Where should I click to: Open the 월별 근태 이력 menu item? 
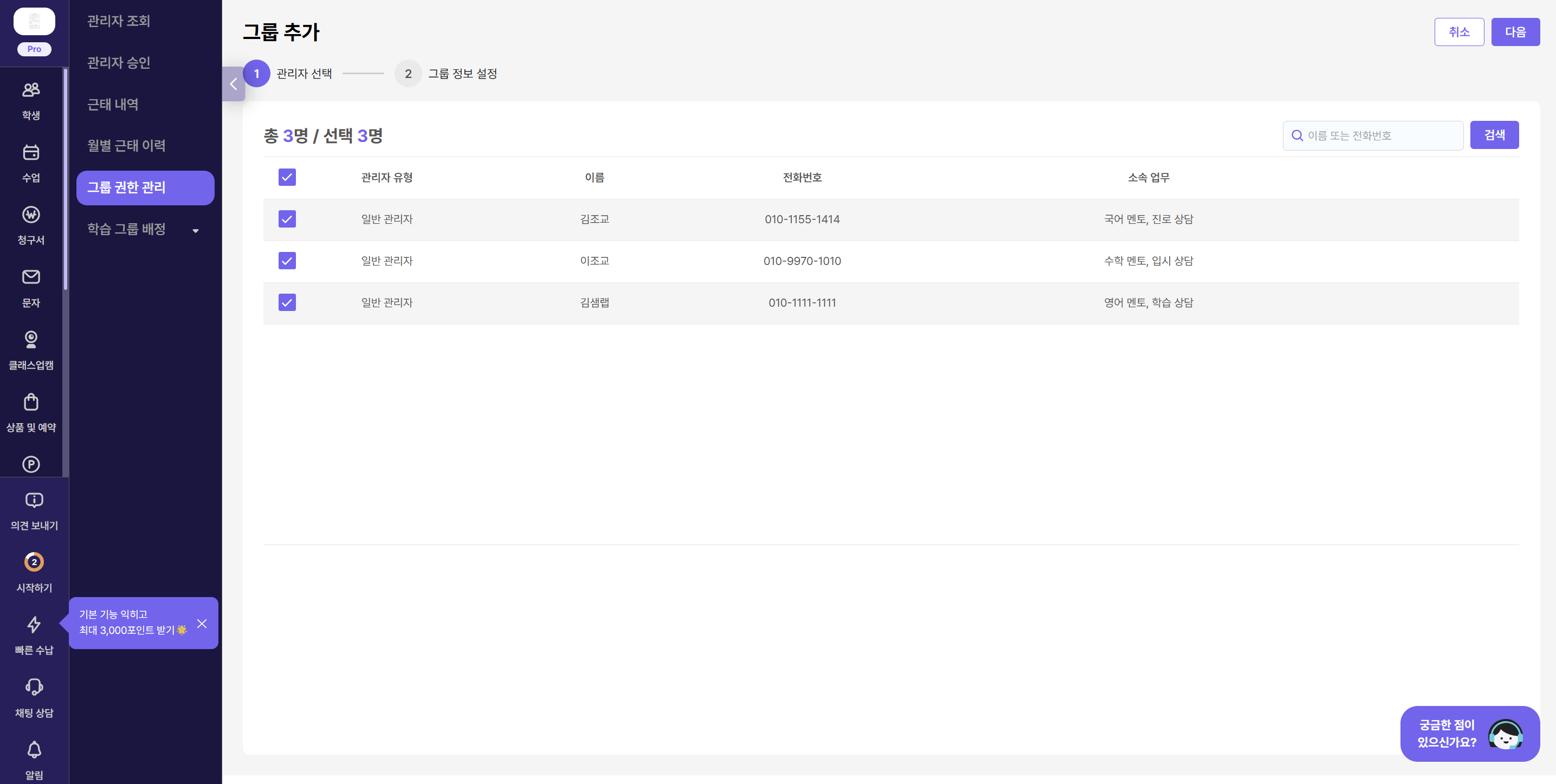tap(126, 146)
